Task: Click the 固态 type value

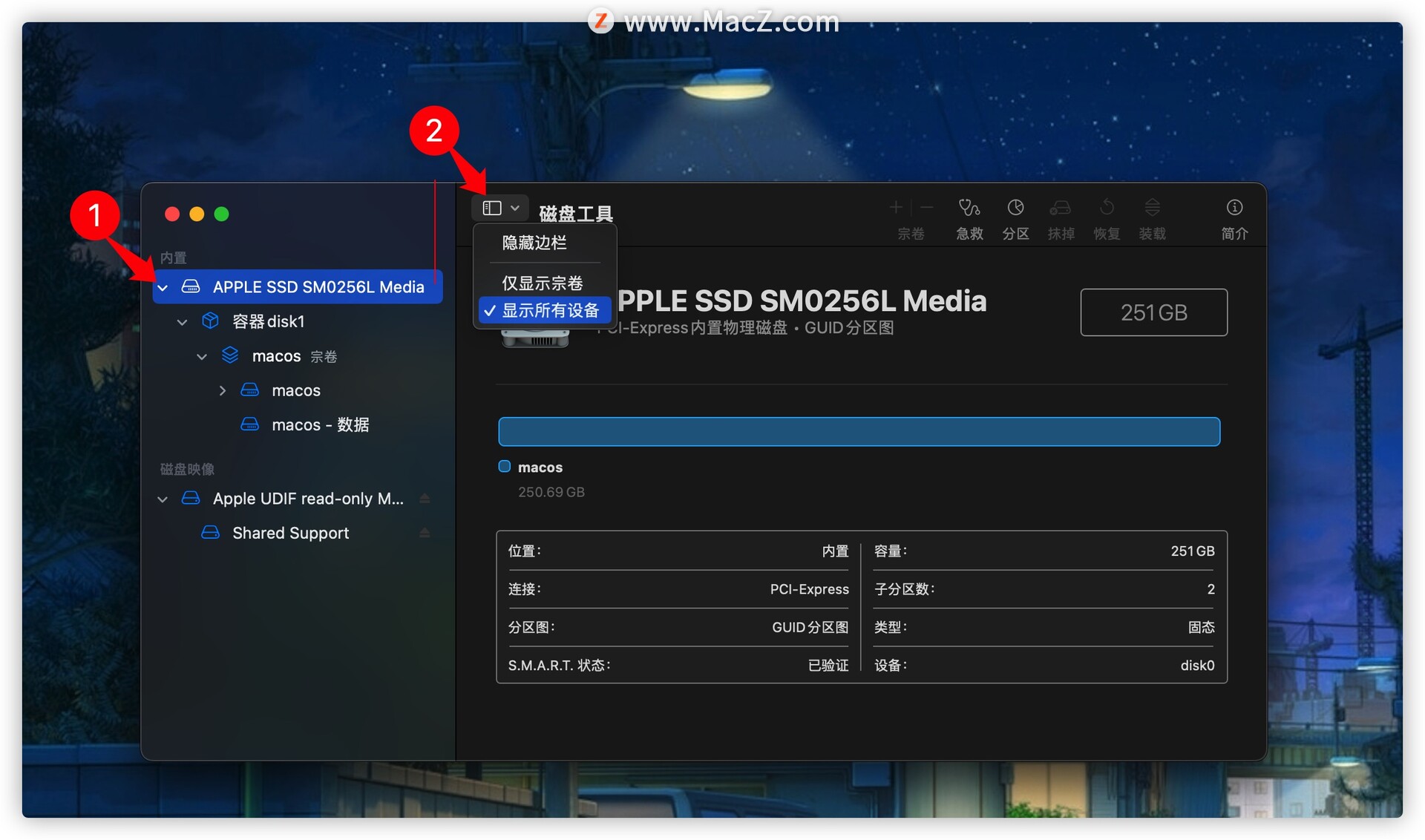Action: click(x=1201, y=628)
